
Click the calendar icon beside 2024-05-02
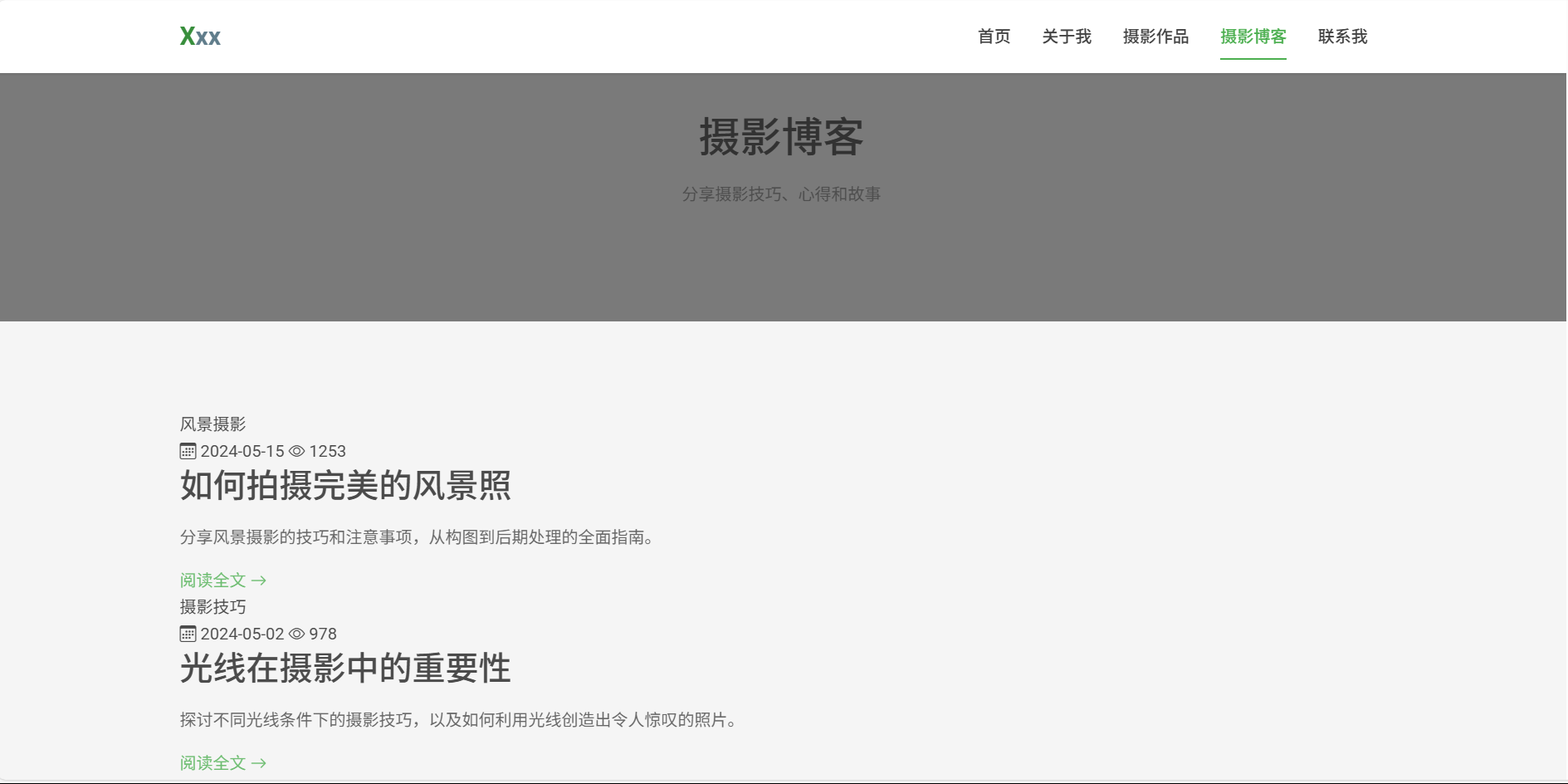pos(188,634)
